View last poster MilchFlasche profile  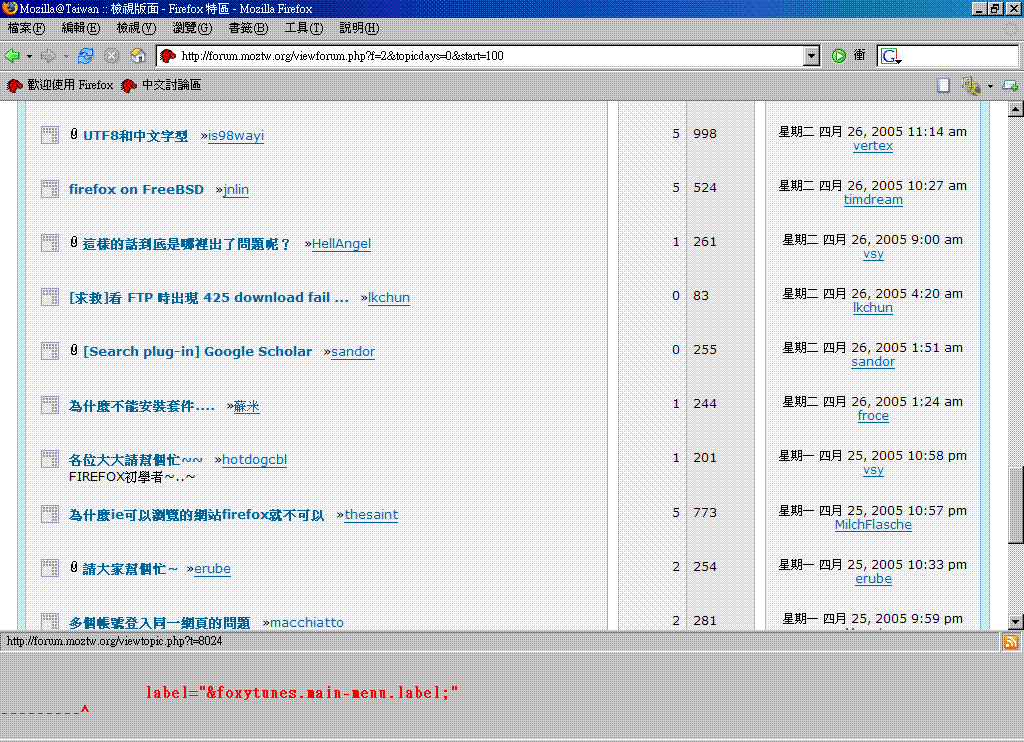click(x=872, y=525)
